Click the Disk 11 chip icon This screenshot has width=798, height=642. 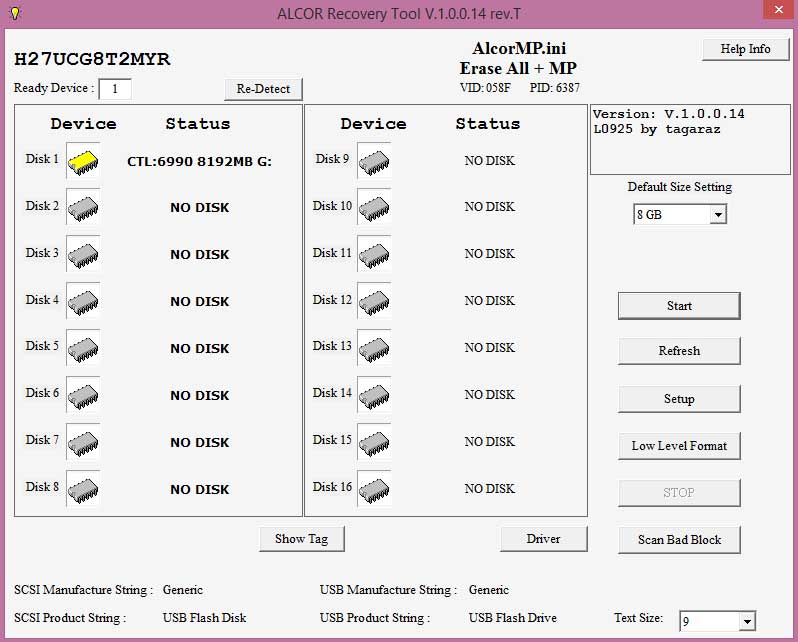[374, 255]
